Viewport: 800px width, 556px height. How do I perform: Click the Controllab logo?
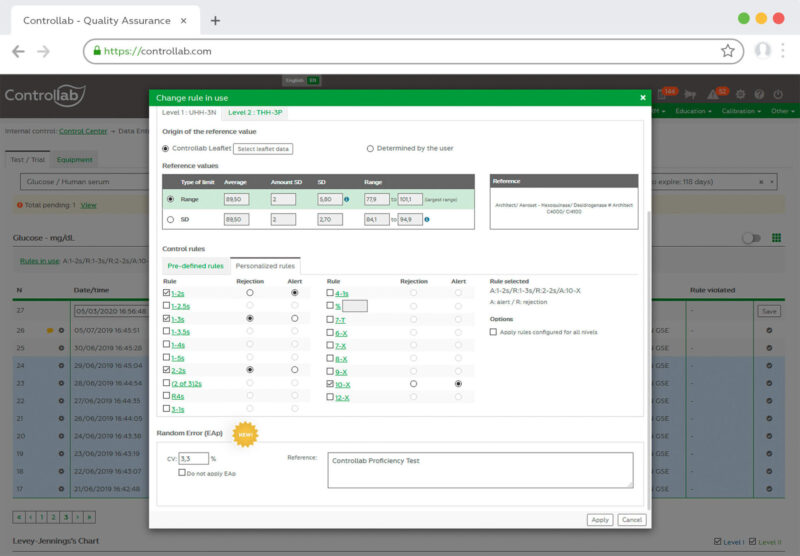(x=45, y=95)
